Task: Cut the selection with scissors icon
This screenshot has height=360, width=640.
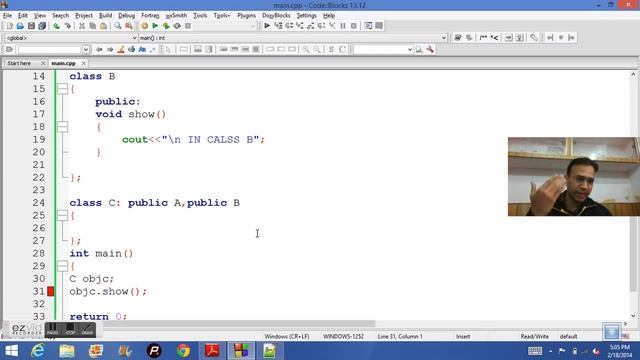Action: coord(82,26)
